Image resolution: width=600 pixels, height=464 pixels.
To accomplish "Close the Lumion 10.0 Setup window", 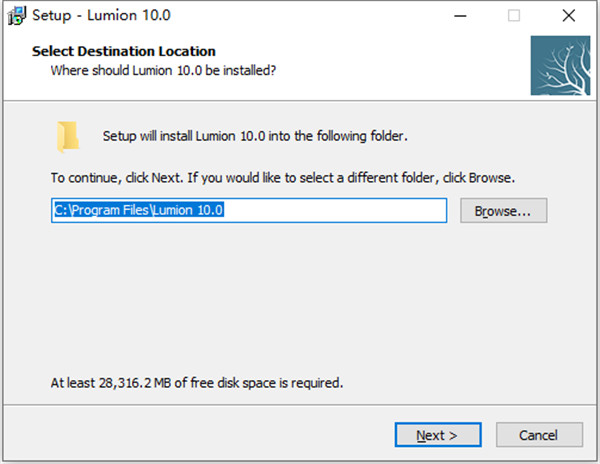I will tap(567, 16).
